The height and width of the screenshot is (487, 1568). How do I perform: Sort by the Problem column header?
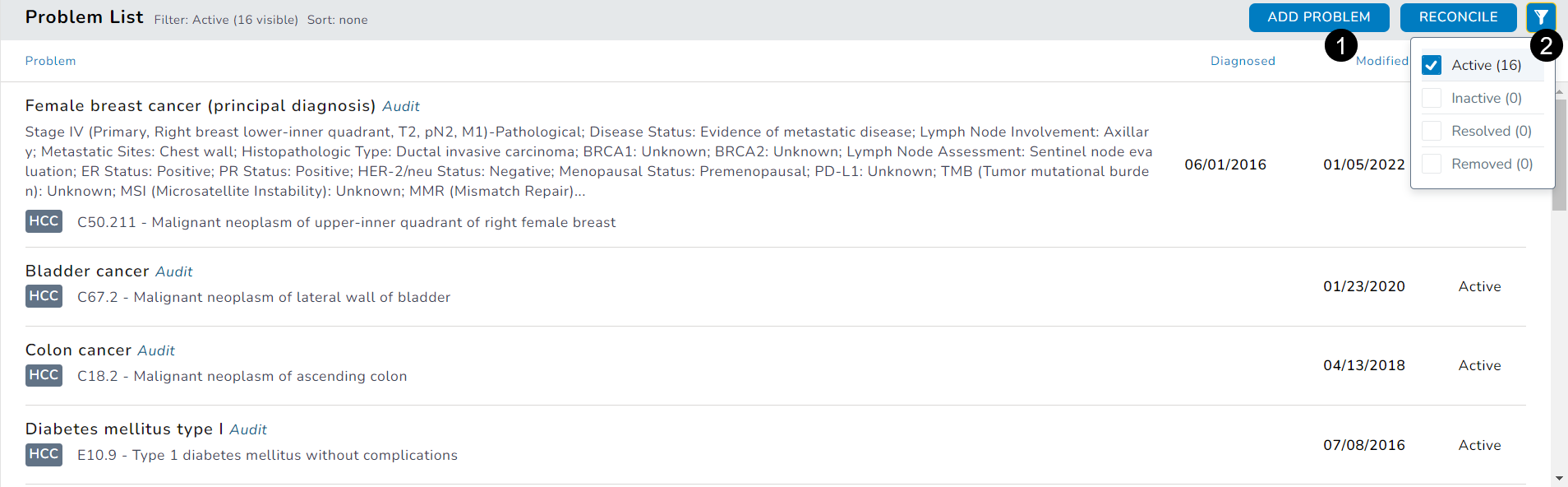[50, 61]
